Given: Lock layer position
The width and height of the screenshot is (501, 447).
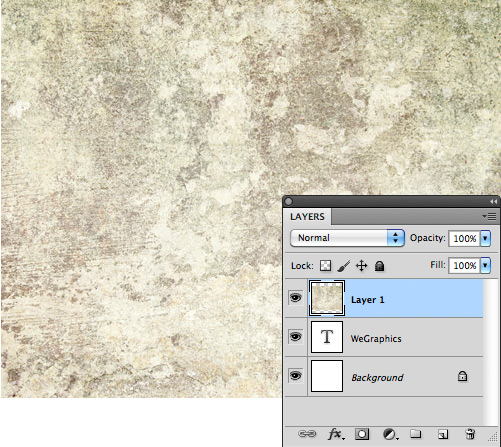Looking at the screenshot, I should pos(361,266).
